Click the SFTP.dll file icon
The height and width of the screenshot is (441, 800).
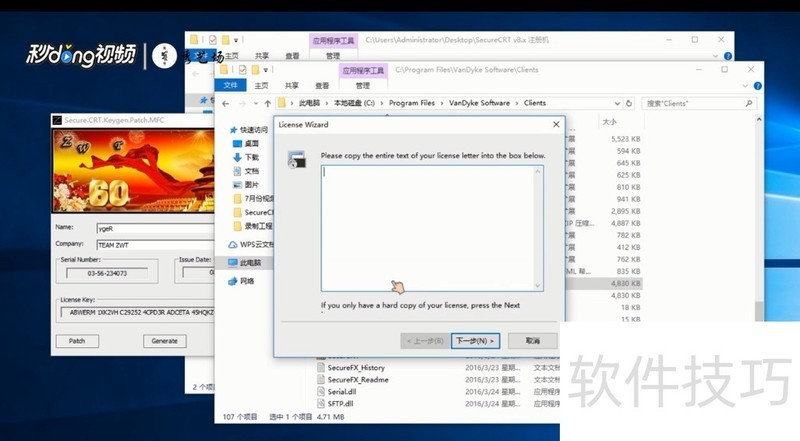[x=321, y=403]
